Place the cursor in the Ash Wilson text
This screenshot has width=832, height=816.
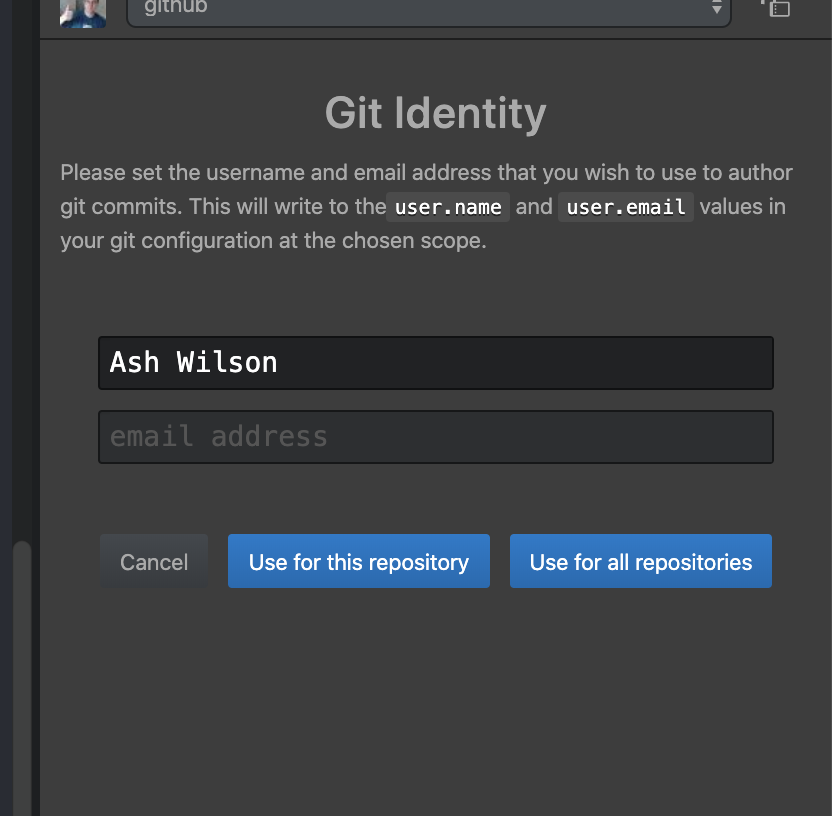coord(193,363)
